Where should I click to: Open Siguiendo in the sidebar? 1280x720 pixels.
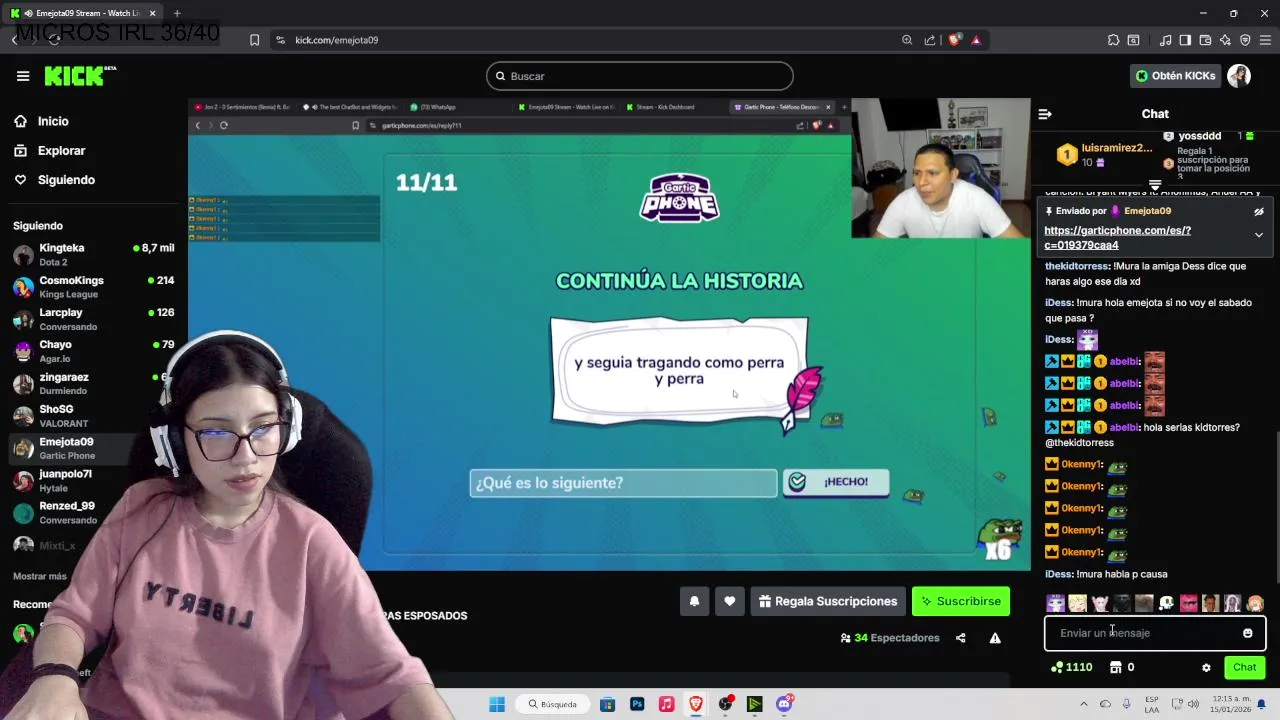66,180
